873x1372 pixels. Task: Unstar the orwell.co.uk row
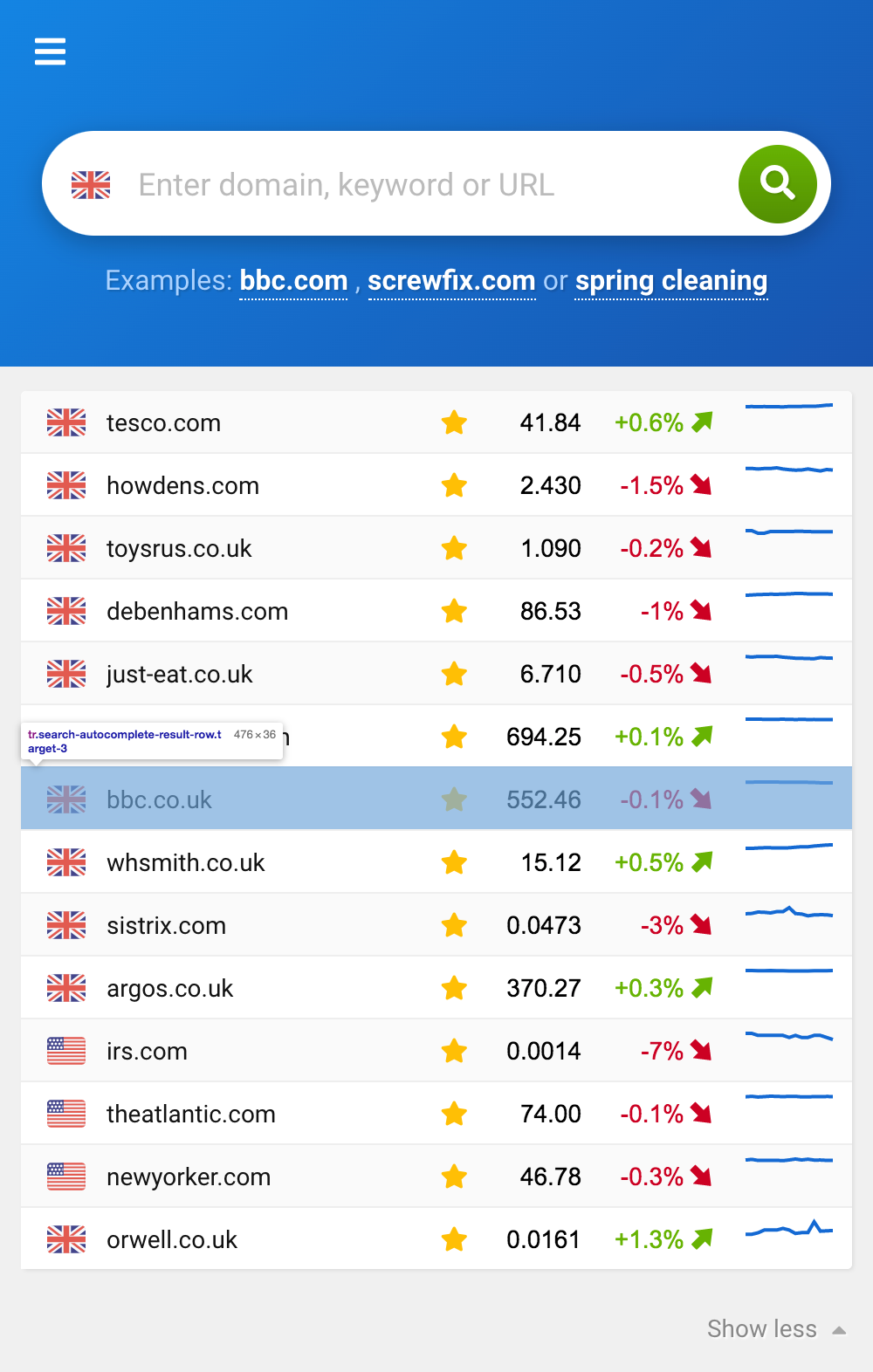pos(454,1239)
